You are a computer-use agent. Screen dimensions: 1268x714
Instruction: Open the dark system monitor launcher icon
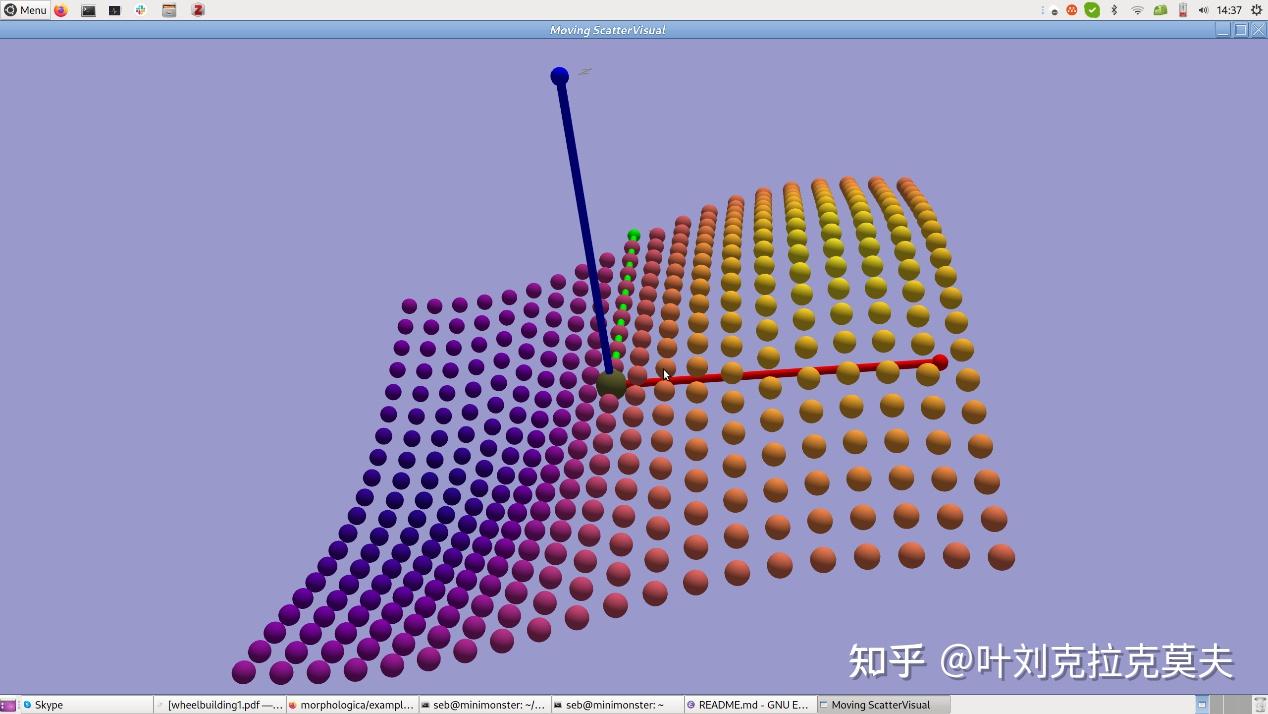pos(115,10)
